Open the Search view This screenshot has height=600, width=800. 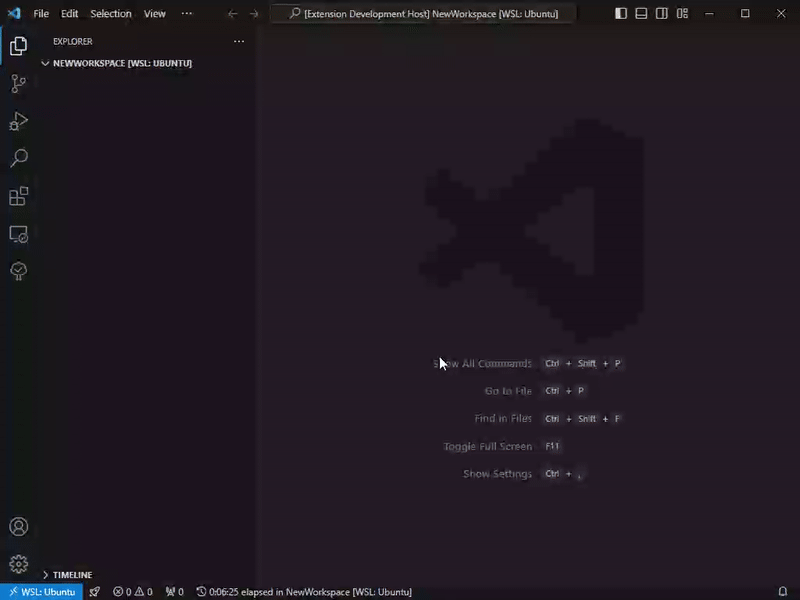tap(18, 158)
